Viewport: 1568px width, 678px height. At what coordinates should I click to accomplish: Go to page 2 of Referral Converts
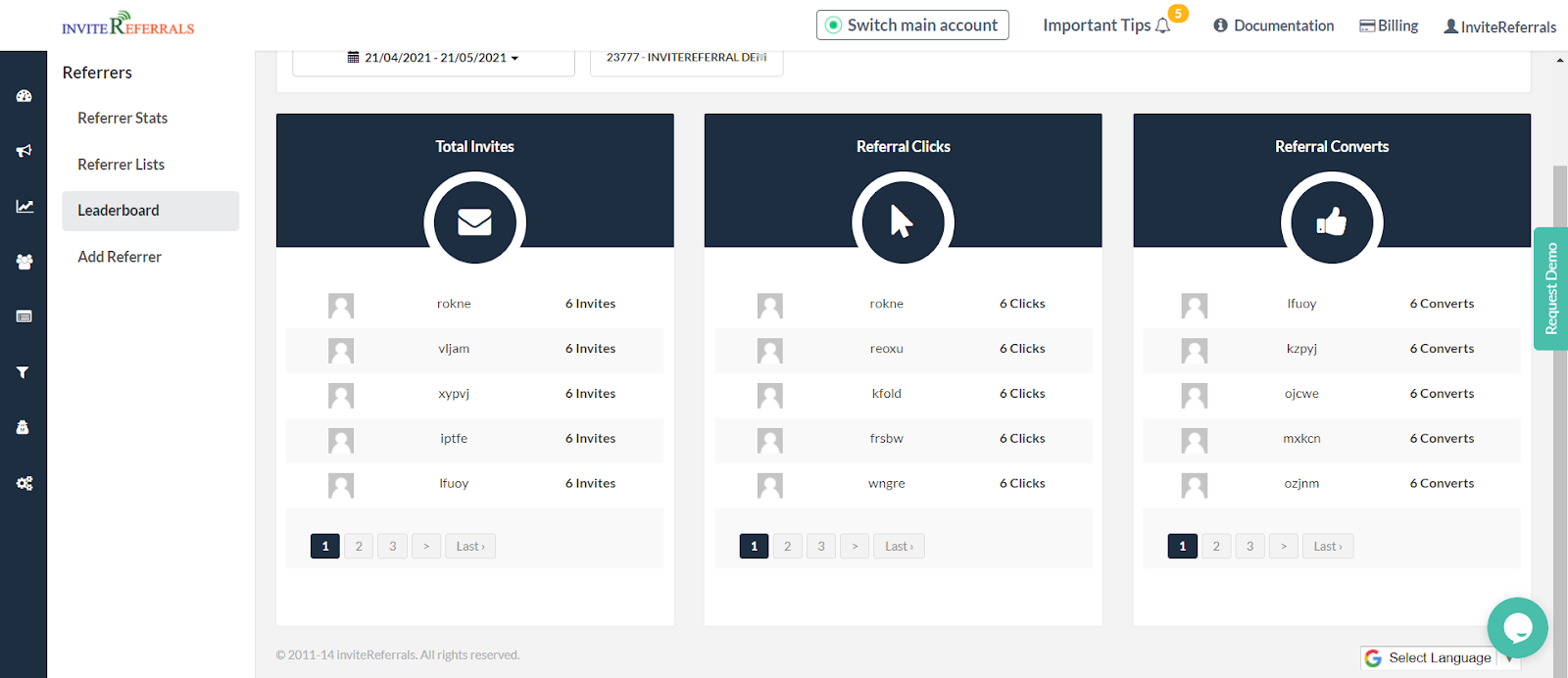[1216, 547]
